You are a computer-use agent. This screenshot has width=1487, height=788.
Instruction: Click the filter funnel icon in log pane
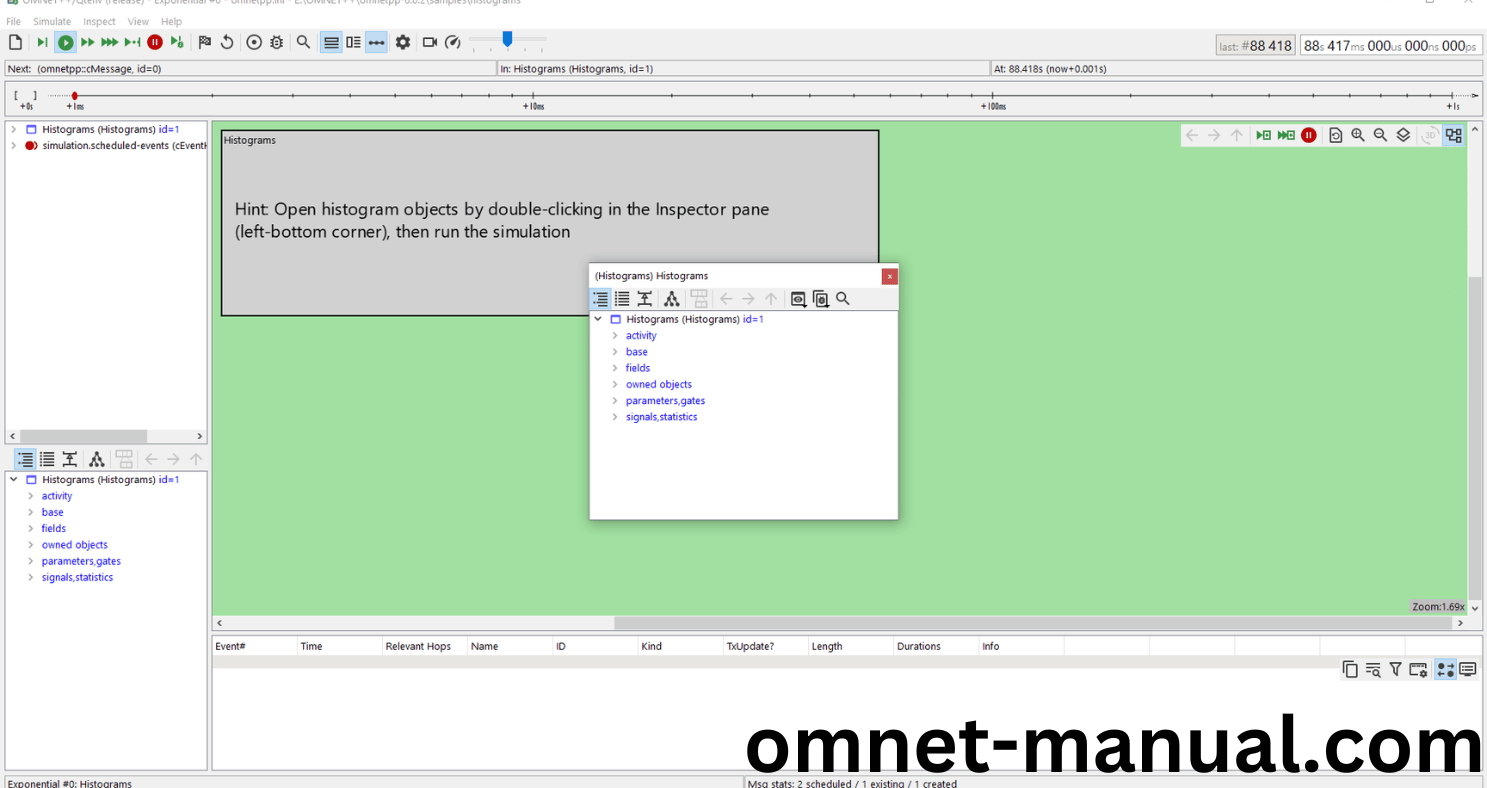coord(1396,669)
